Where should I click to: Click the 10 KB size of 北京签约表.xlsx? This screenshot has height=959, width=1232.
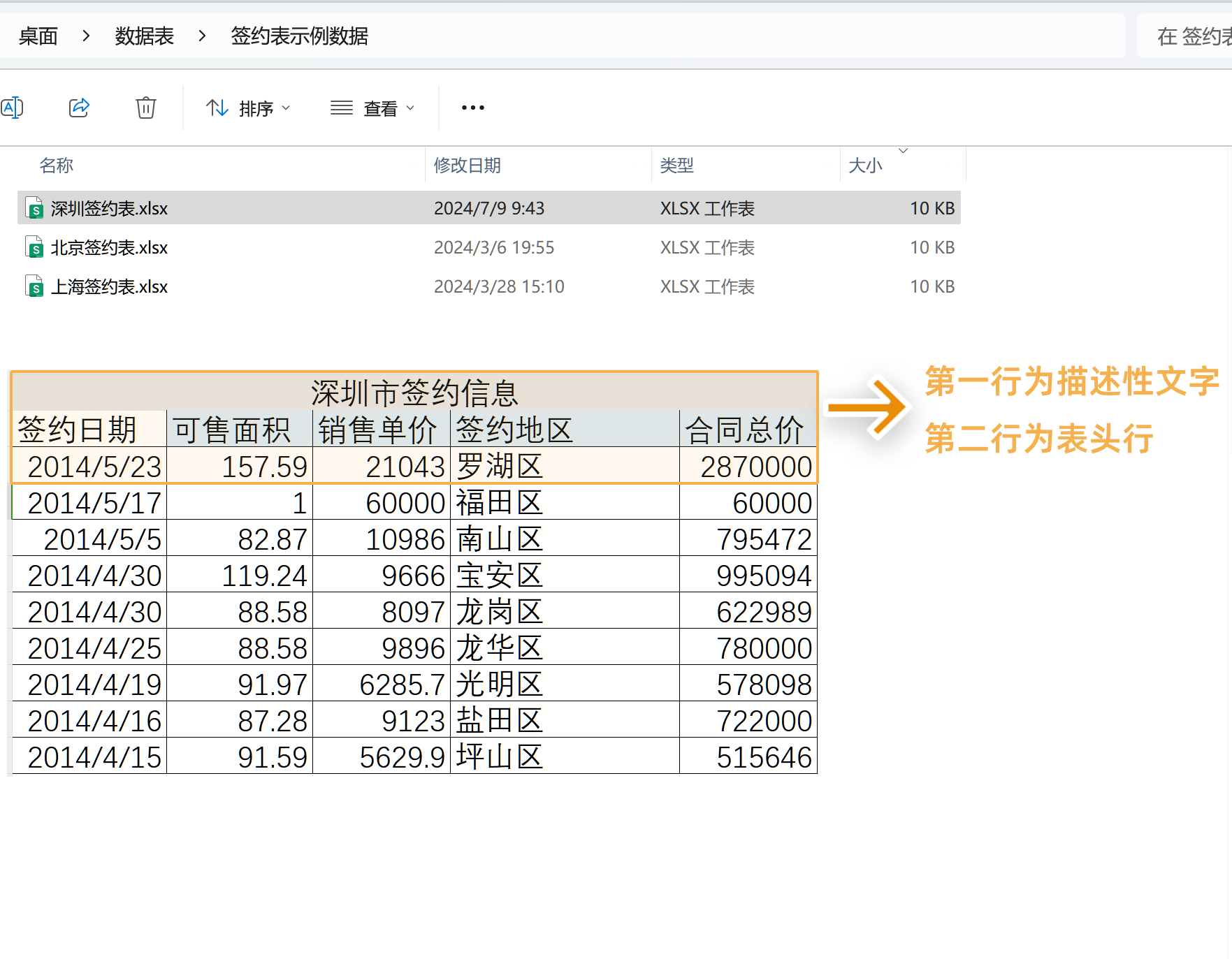click(932, 247)
